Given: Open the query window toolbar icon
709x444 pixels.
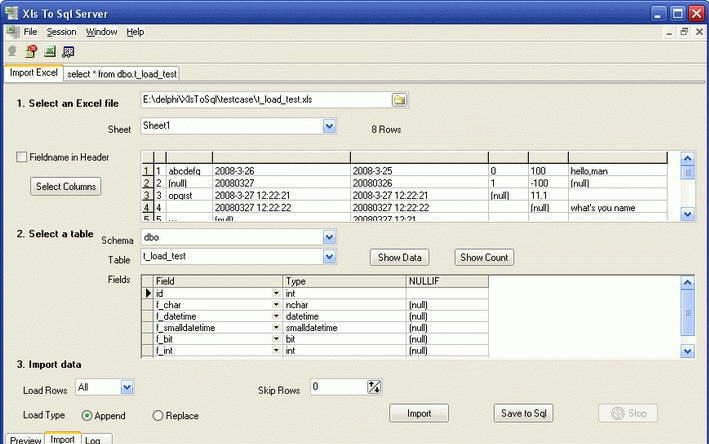Looking at the screenshot, I should [68, 52].
